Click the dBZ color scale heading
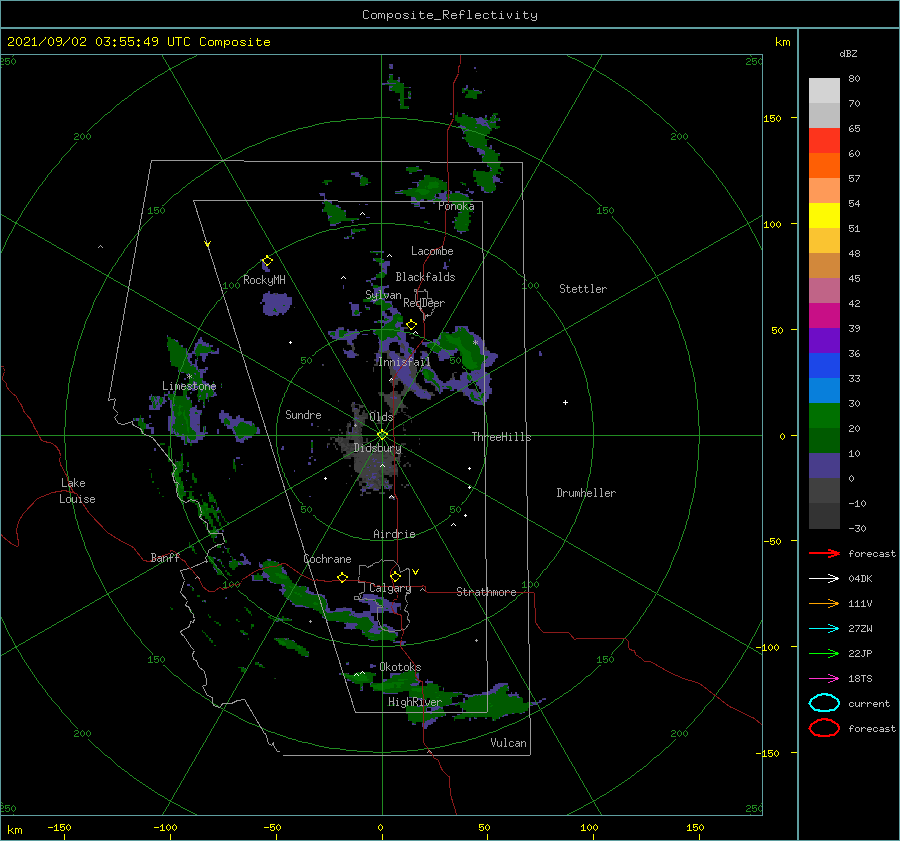This screenshot has height=841, width=900. point(848,53)
